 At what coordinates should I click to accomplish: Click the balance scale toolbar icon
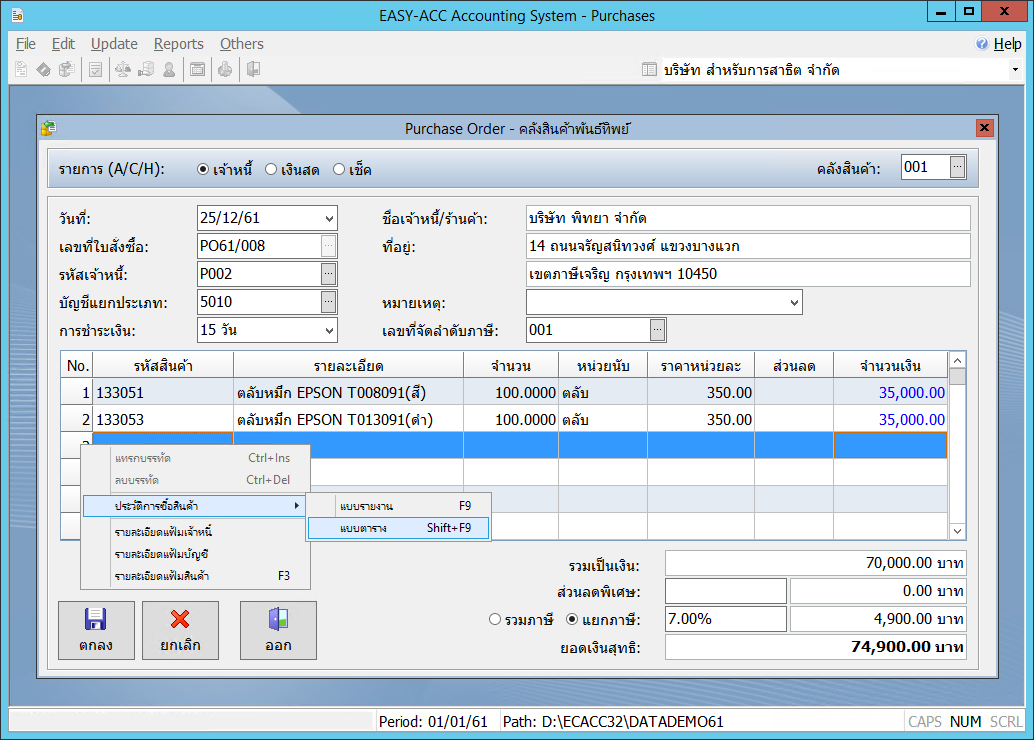(x=123, y=70)
